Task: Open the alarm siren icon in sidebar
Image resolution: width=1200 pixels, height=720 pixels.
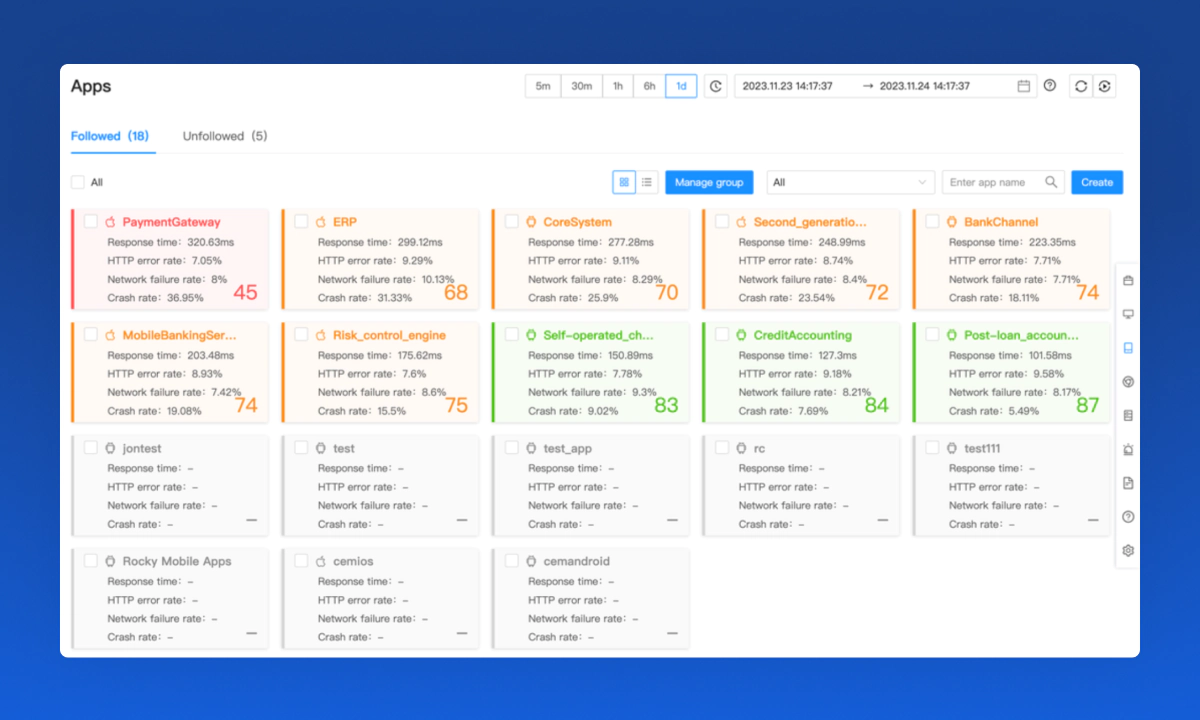Action: pyautogui.click(x=1128, y=449)
